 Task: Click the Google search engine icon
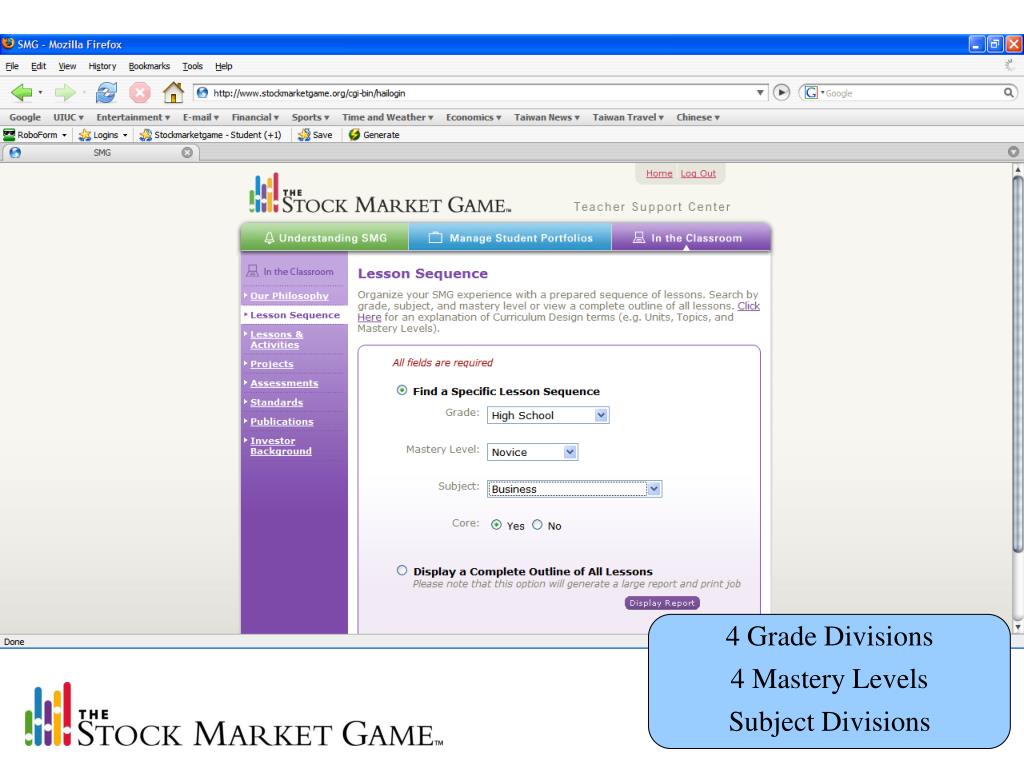click(810, 93)
